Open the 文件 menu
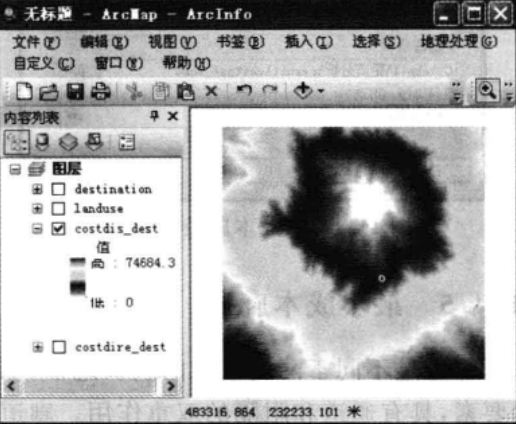516x424 pixels. (36, 42)
